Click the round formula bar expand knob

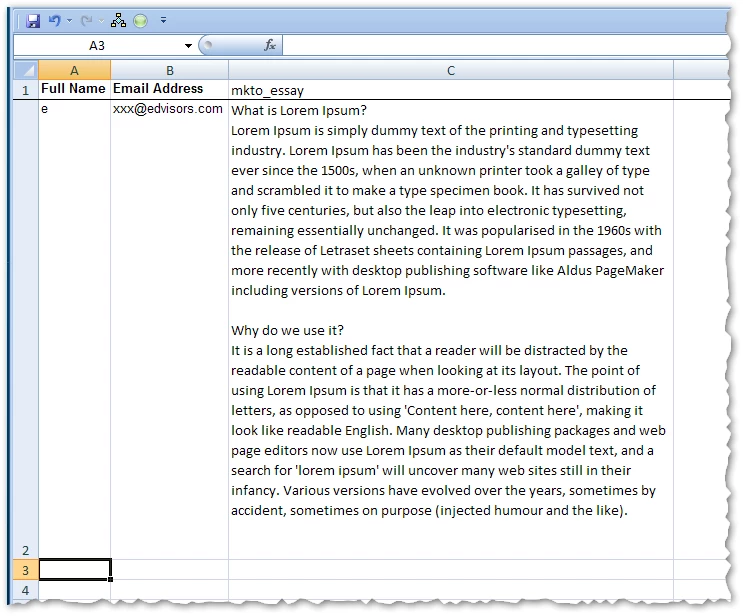[x=208, y=45]
